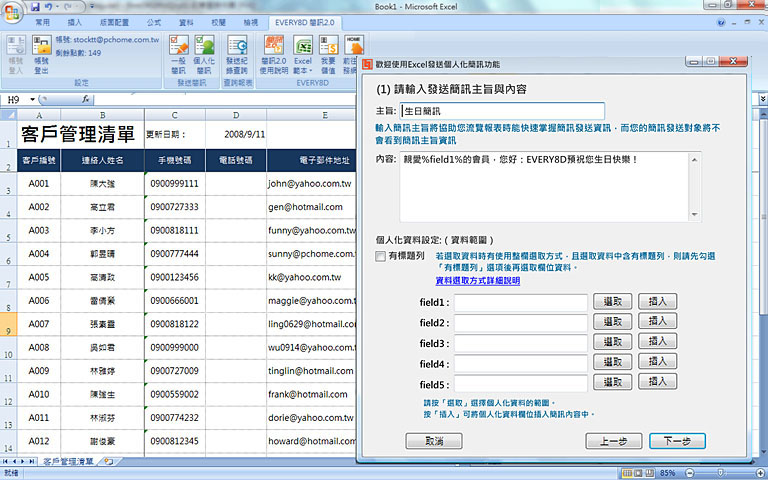Expand the formula bar at right edge
768x480 pixels.
pyautogui.click(x=763, y=99)
